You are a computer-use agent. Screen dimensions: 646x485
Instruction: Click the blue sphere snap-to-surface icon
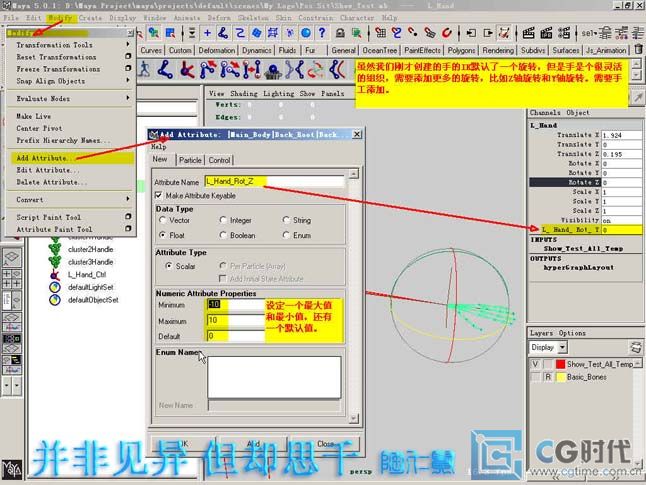(306, 33)
